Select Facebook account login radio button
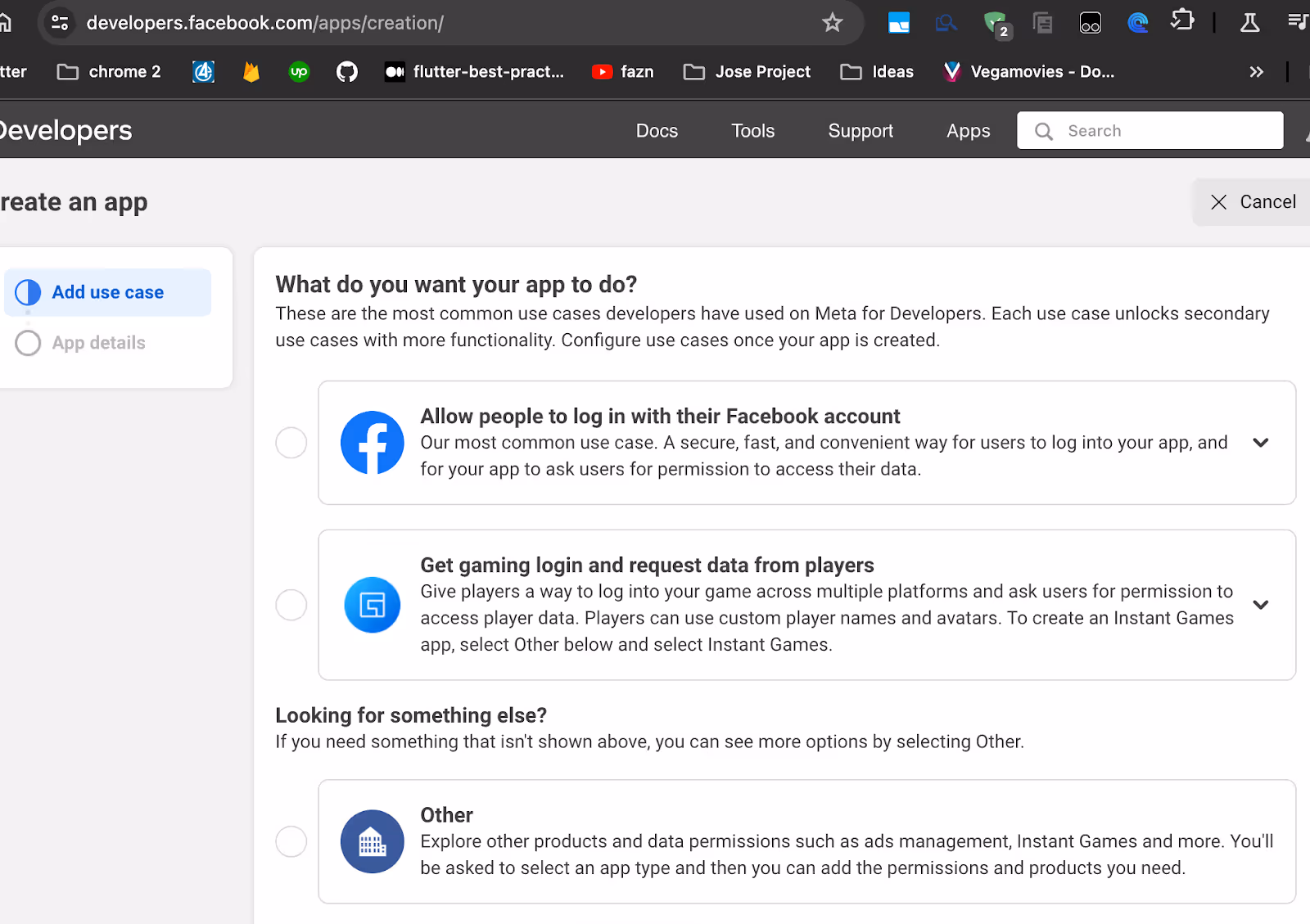Image resolution: width=1310 pixels, height=924 pixels. coord(291,443)
